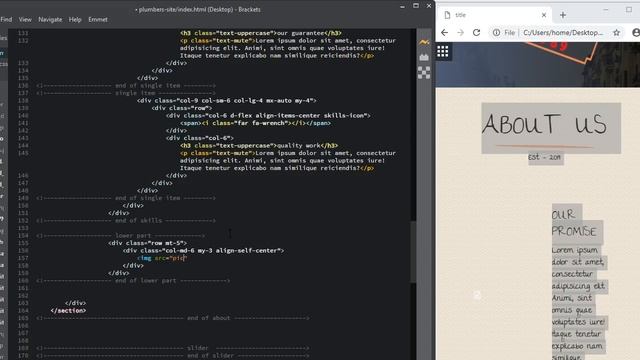
Task: Go forward in the Chrome browser
Action: [x=460, y=32]
